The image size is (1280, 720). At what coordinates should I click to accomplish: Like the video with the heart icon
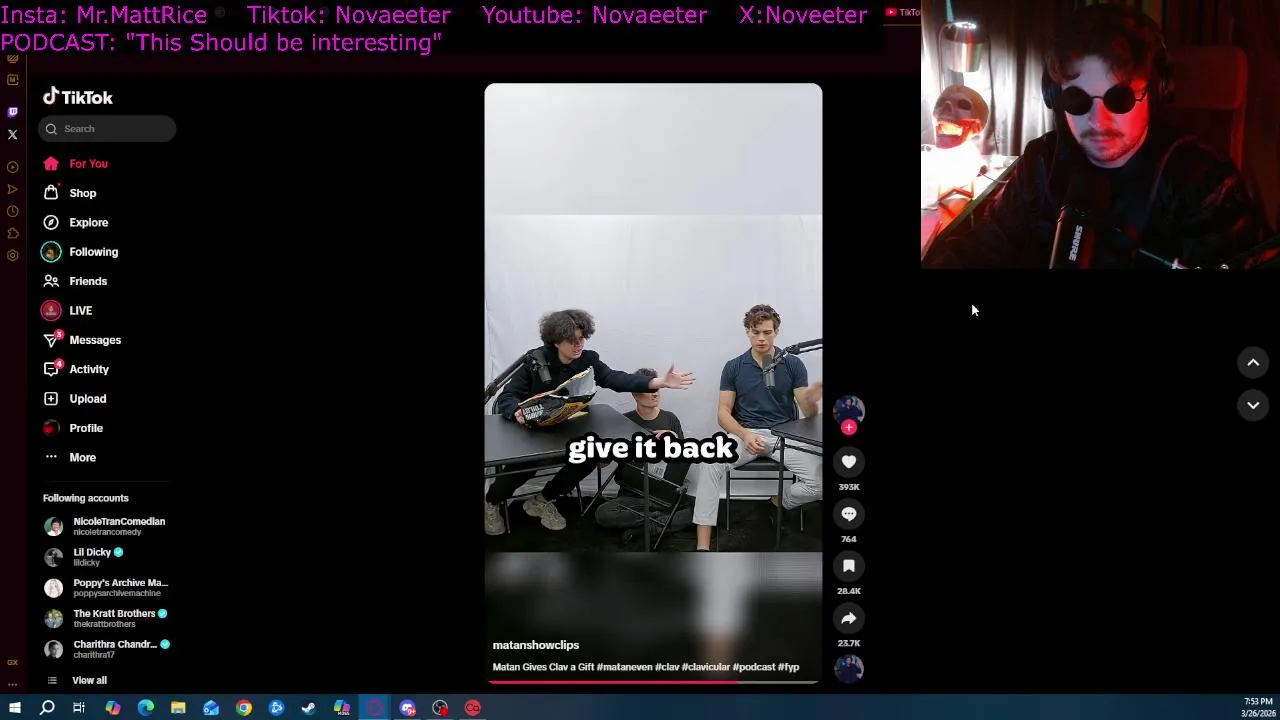[x=849, y=461]
